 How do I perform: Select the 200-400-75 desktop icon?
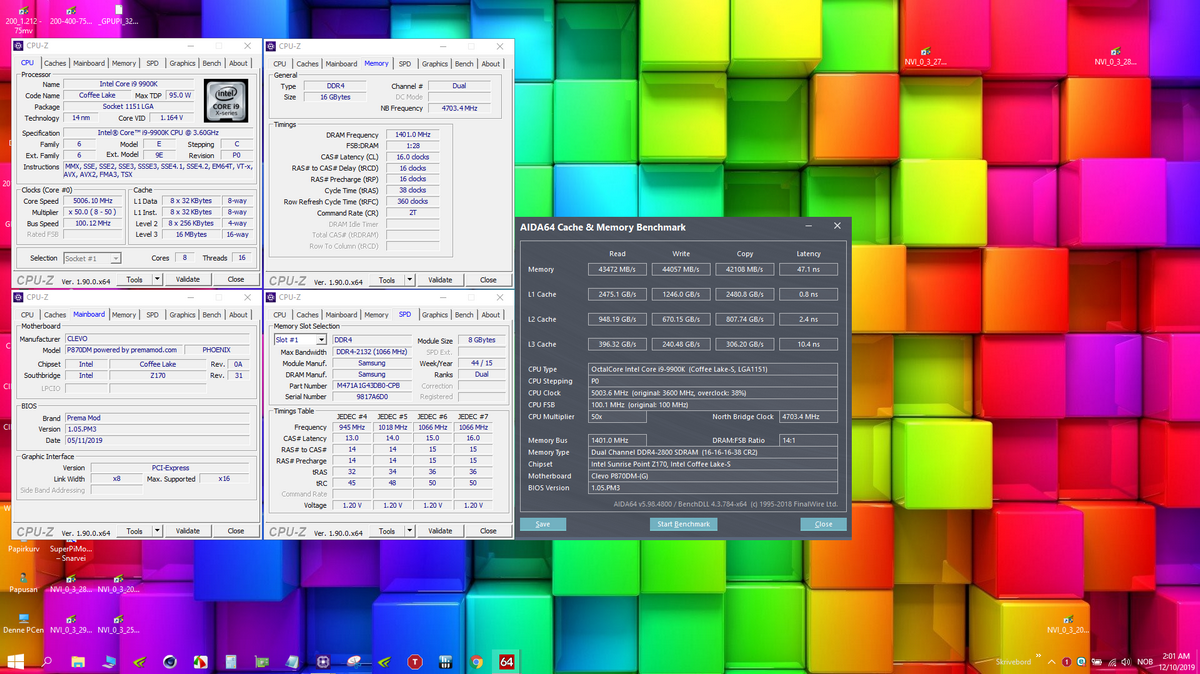tap(71, 13)
